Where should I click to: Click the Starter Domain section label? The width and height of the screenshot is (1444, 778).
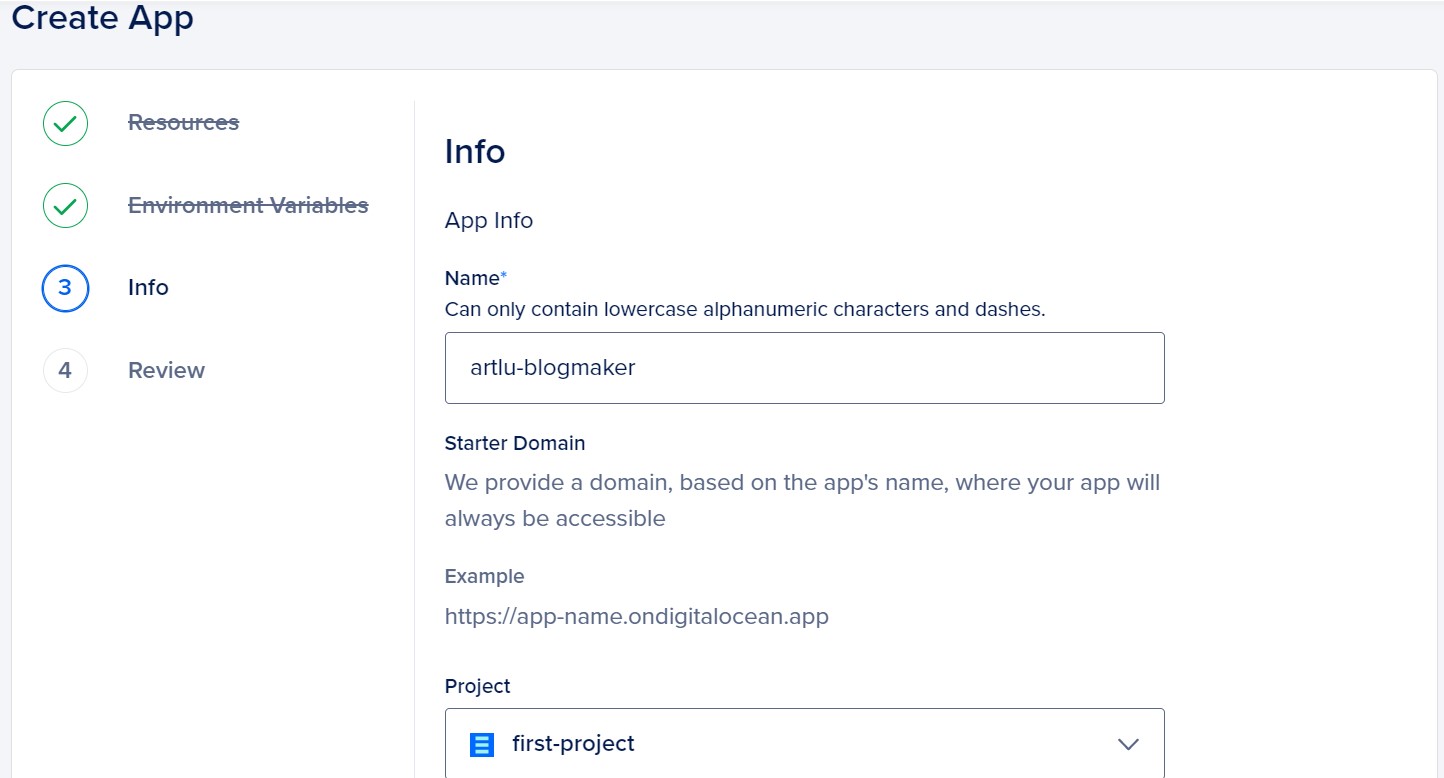click(514, 443)
